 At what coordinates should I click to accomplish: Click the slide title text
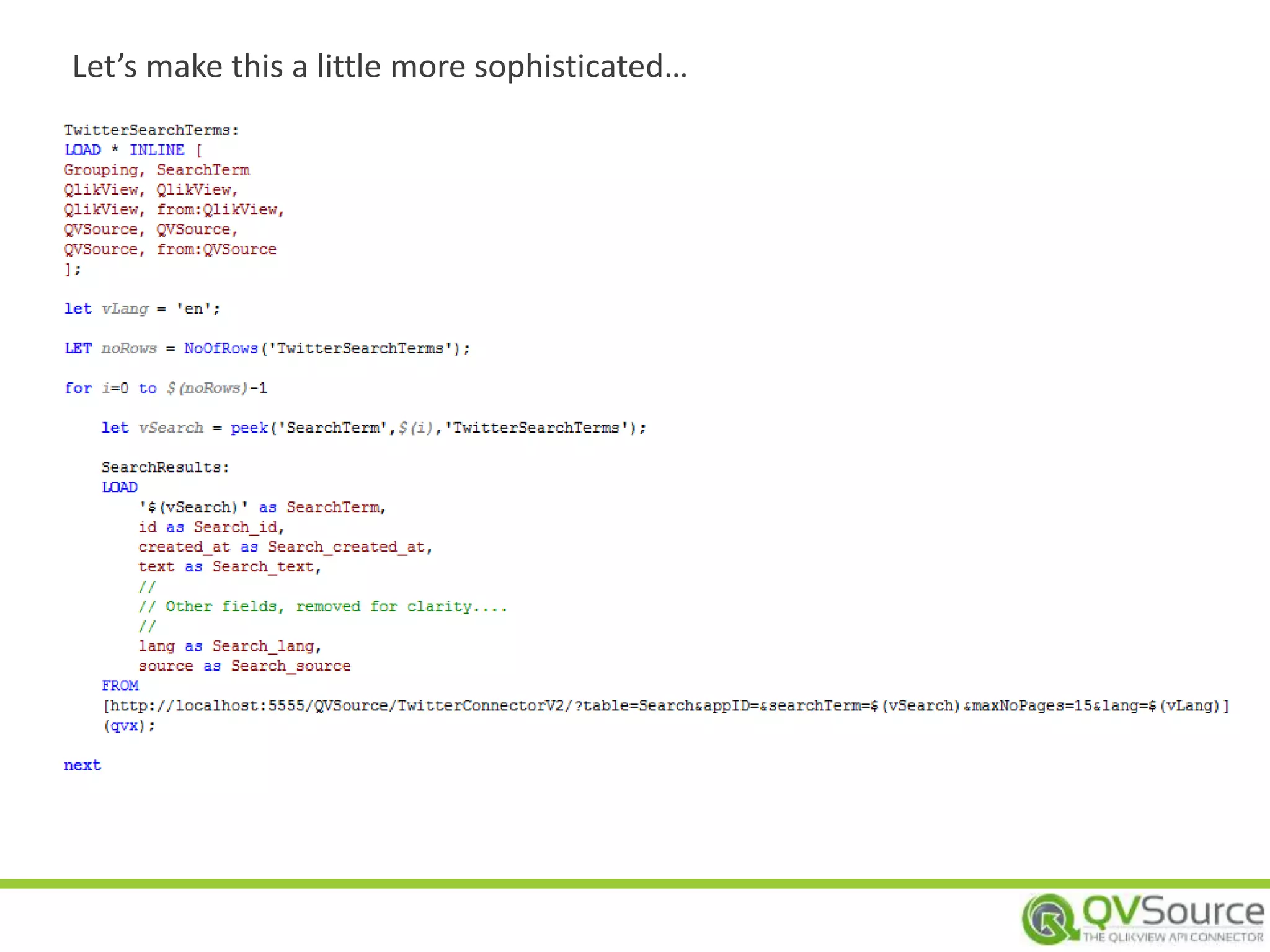[x=380, y=66]
